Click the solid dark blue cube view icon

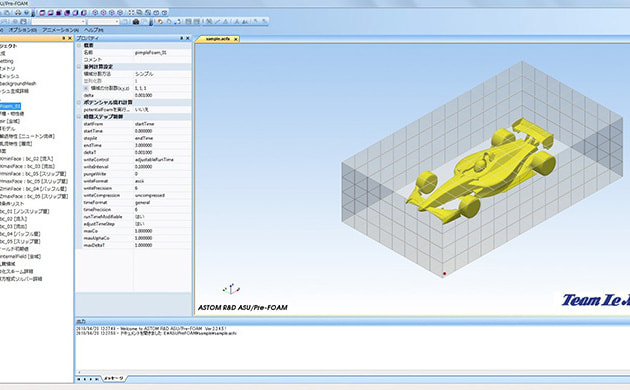[59, 13]
